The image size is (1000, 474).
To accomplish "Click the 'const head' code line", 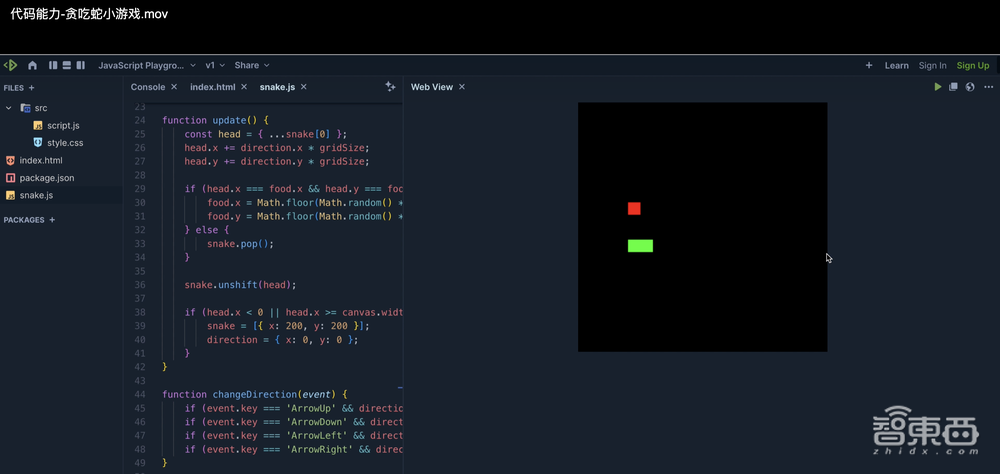I will tap(265, 134).
